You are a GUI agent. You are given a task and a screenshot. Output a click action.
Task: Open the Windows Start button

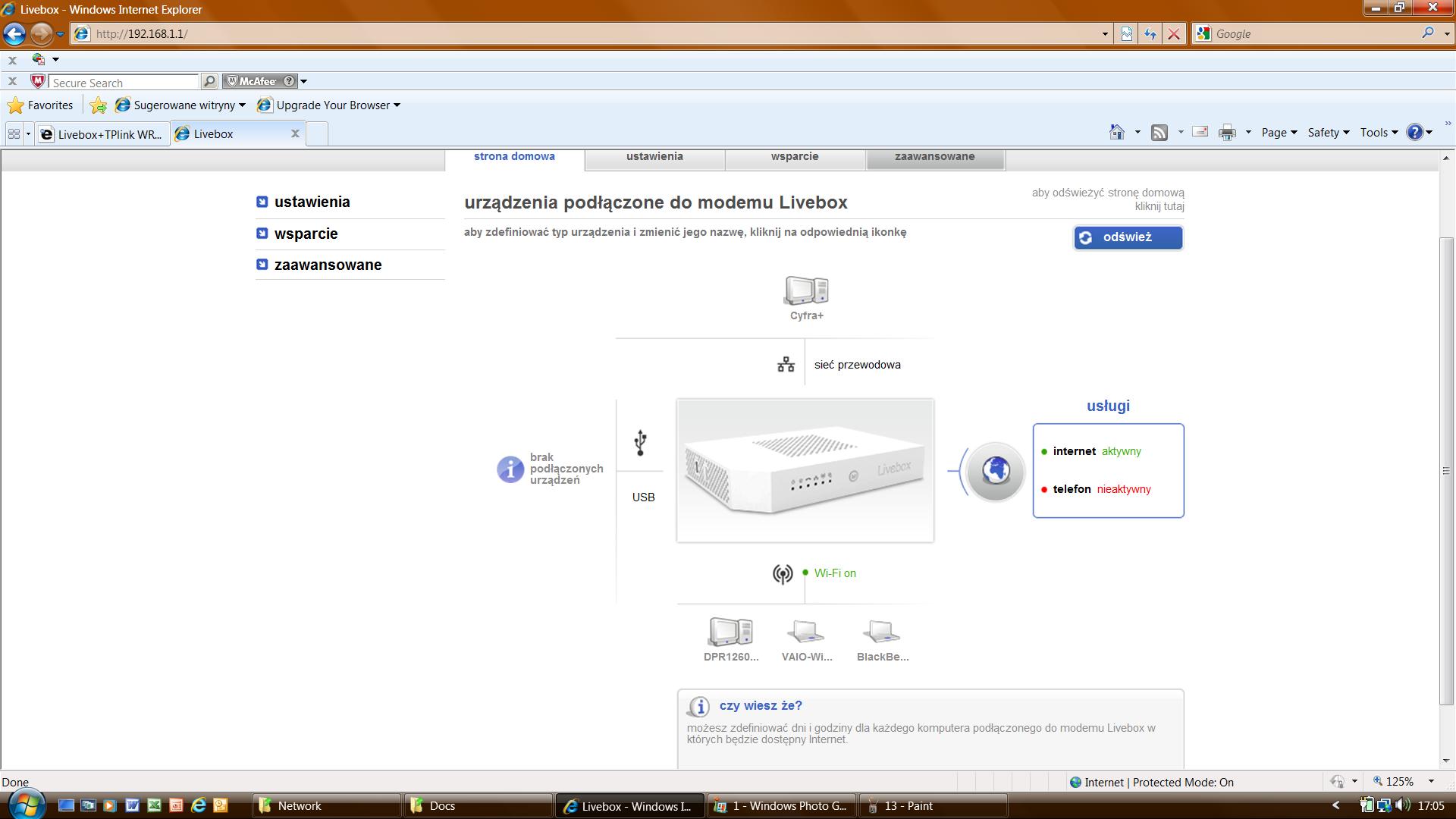[26, 805]
